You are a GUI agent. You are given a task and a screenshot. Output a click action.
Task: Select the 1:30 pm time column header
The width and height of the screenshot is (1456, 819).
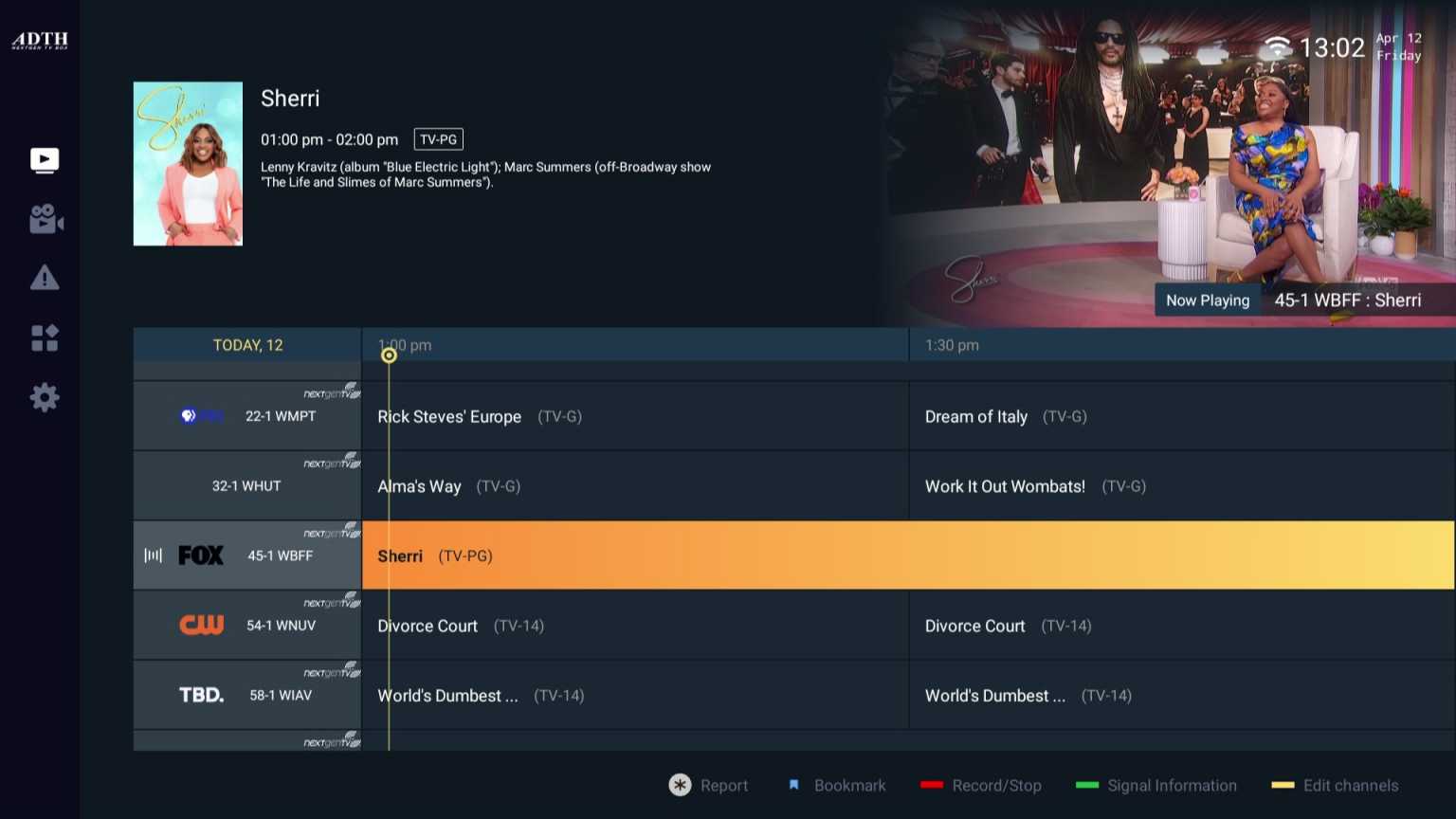952,345
